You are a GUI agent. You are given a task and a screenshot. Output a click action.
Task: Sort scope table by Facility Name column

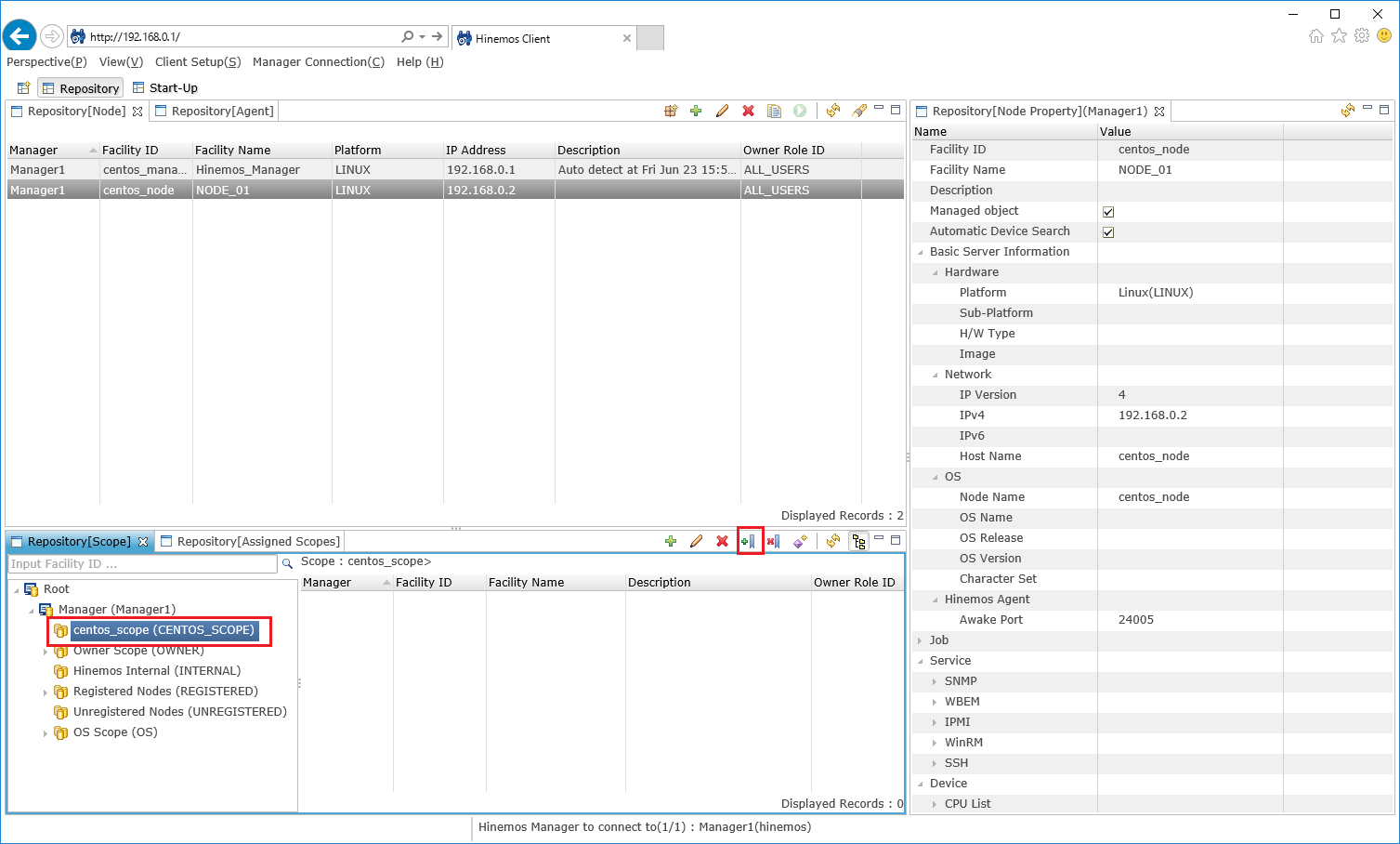tap(556, 583)
